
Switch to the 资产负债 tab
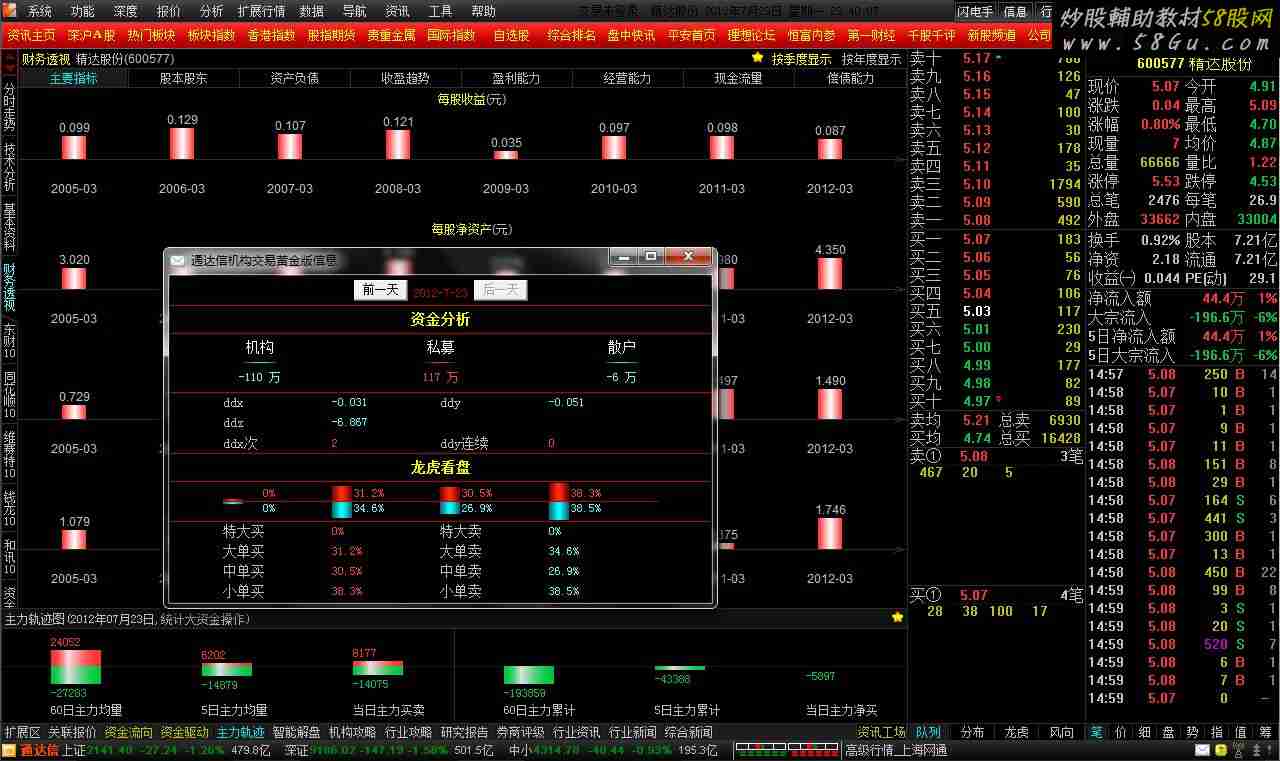click(295, 78)
